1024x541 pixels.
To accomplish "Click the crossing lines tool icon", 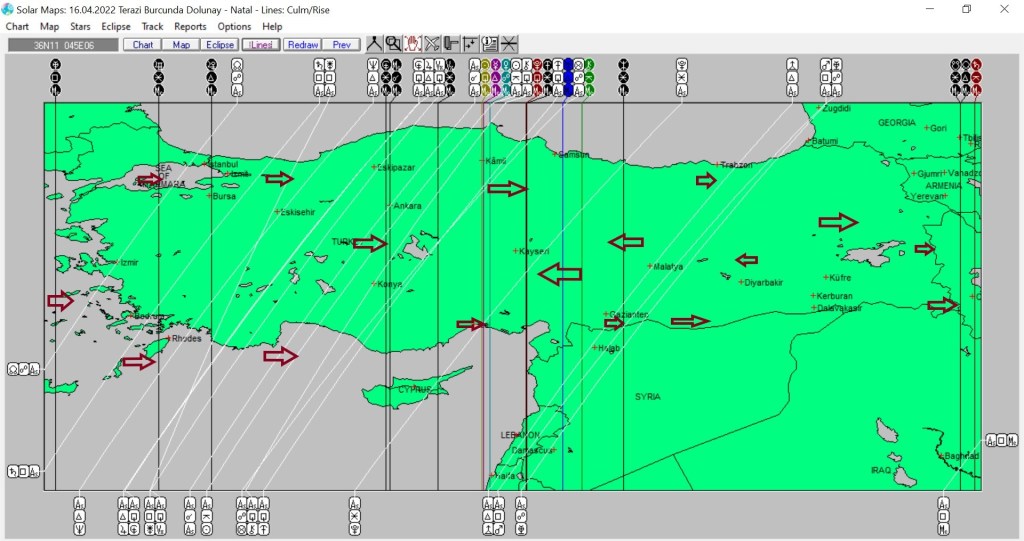I will coord(509,44).
